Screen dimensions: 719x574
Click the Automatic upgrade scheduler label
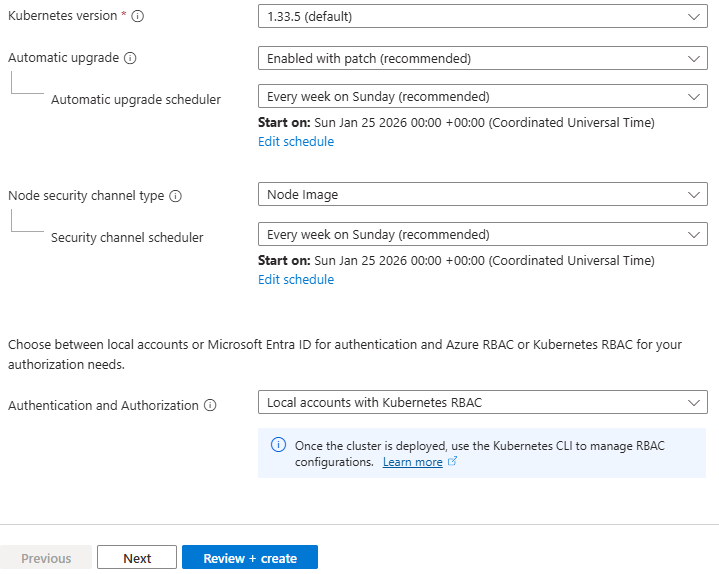(x=136, y=99)
